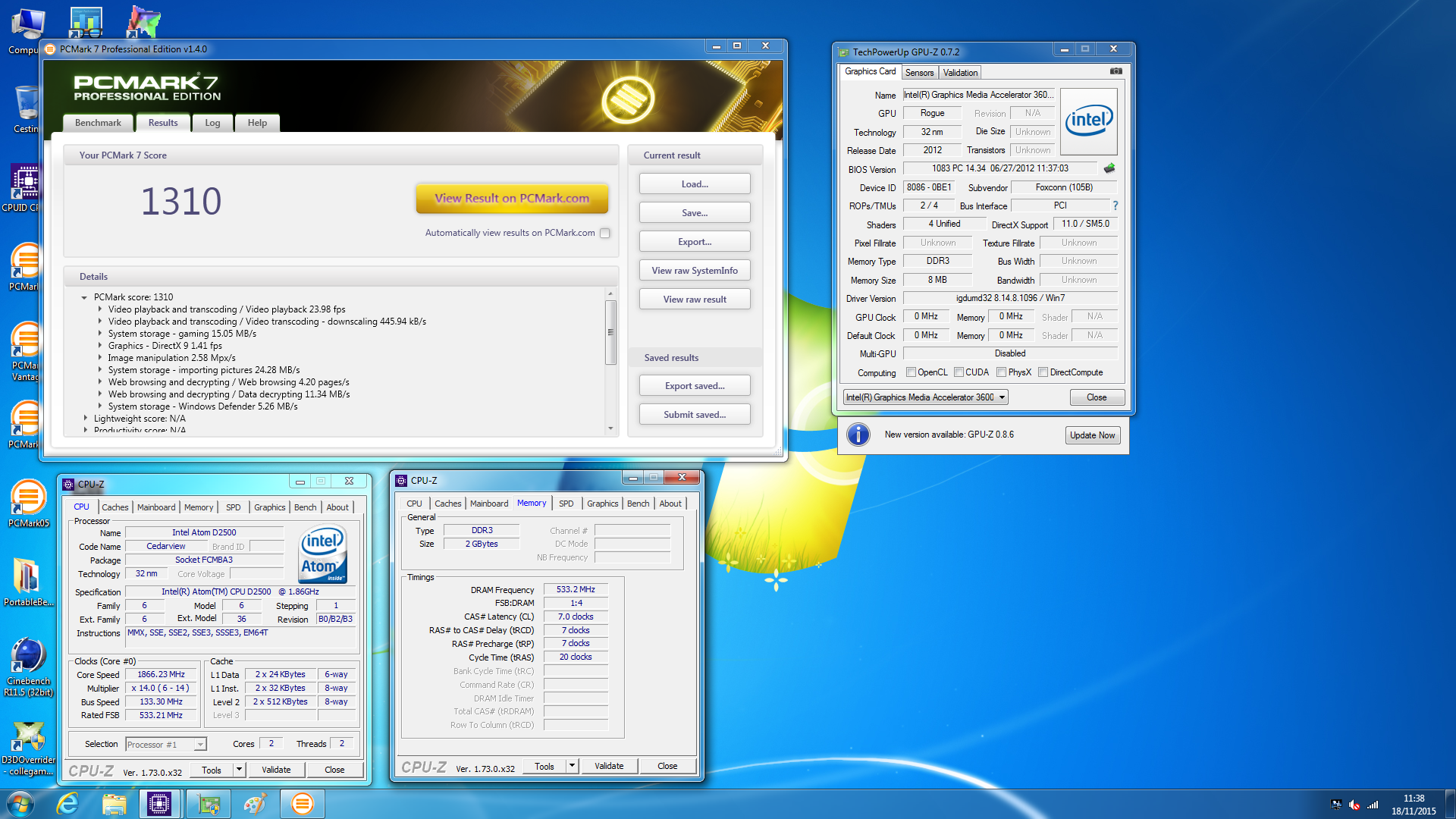1456x819 pixels.
Task: Click the PCMark 7 title bar icon
Action: [50, 49]
